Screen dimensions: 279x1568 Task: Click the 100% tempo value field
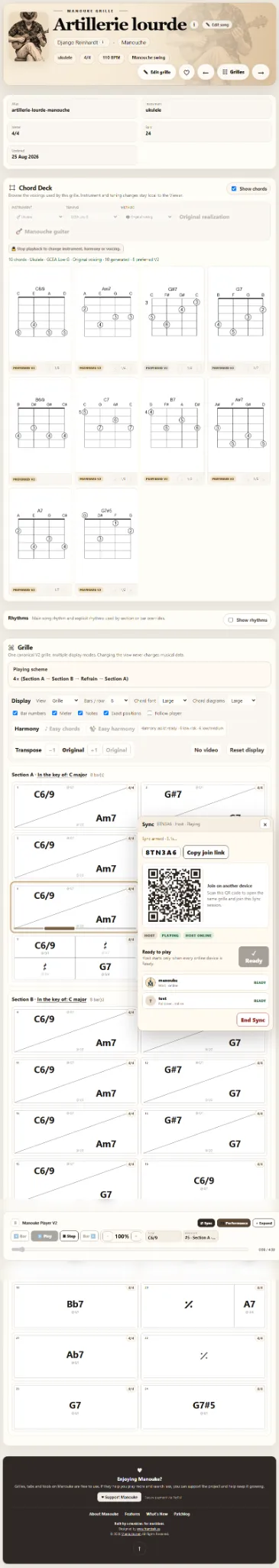[x=122, y=1236]
